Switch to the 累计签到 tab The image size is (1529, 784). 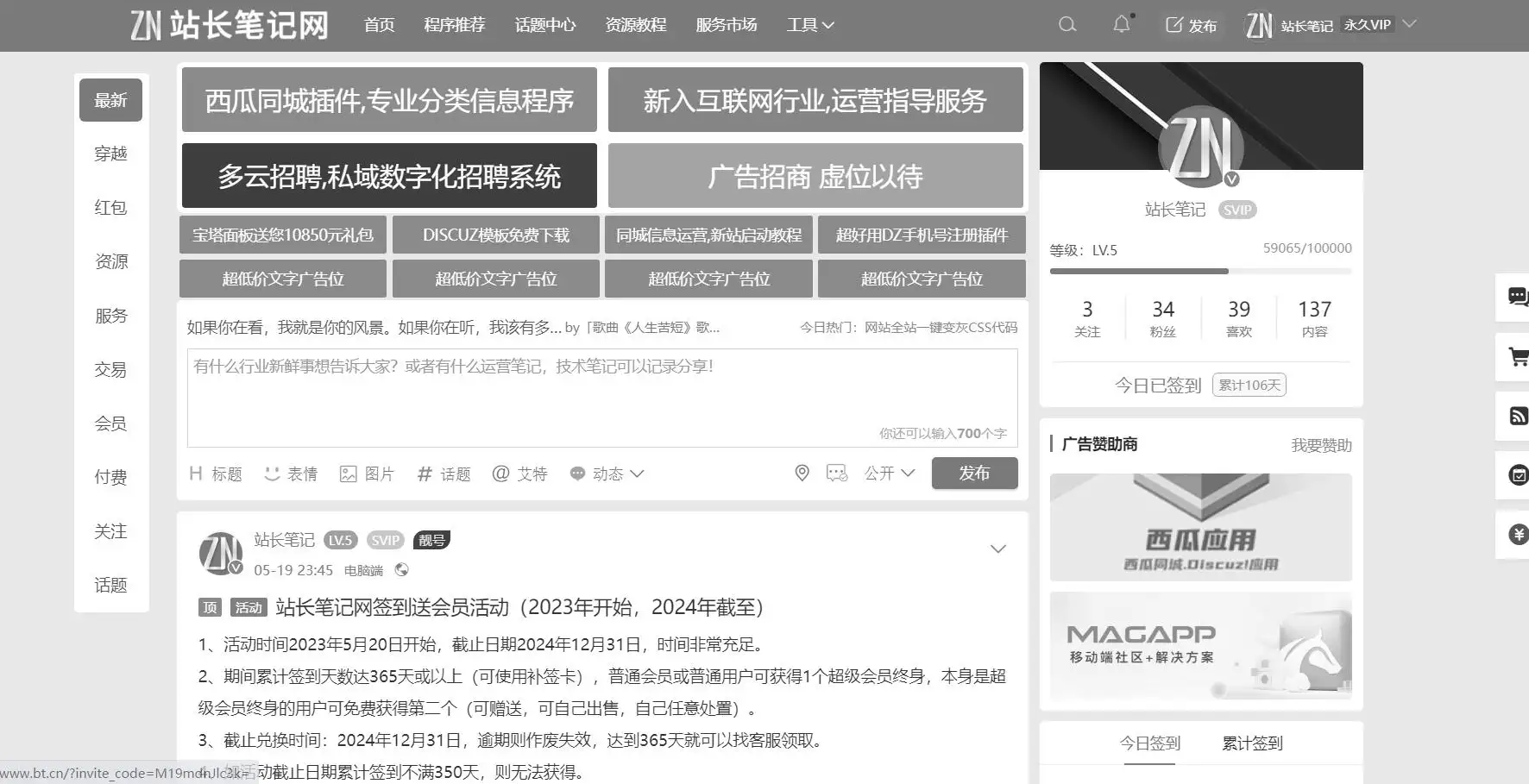(1252, 743)
